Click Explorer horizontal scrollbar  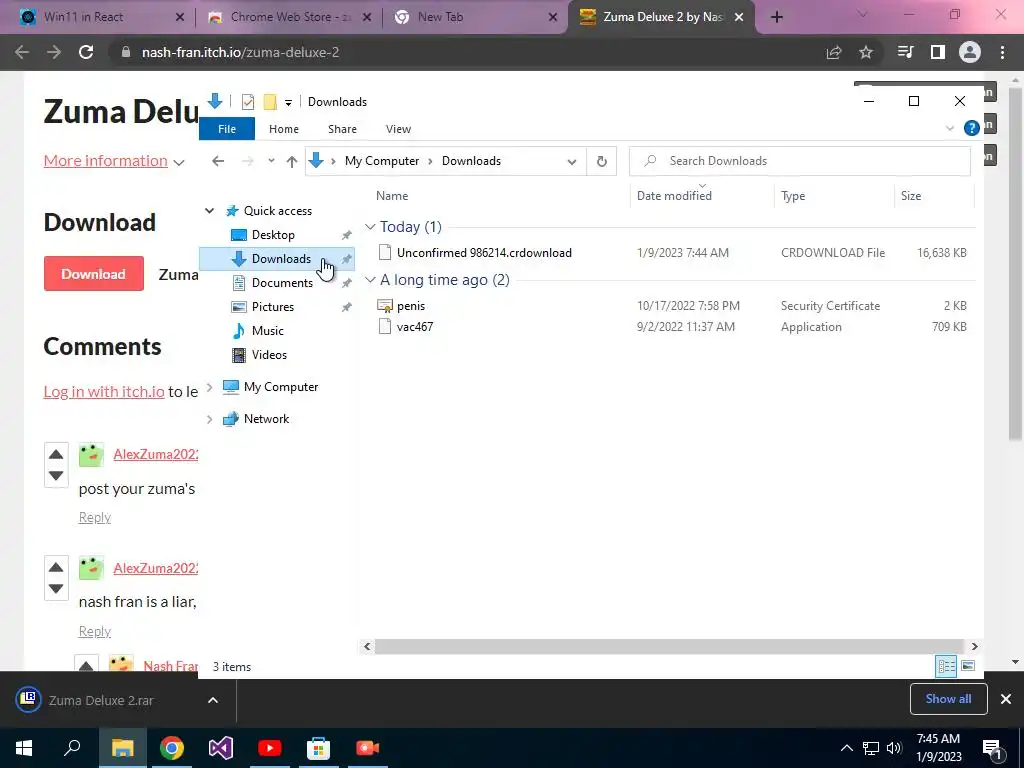(x=669, y=646)
